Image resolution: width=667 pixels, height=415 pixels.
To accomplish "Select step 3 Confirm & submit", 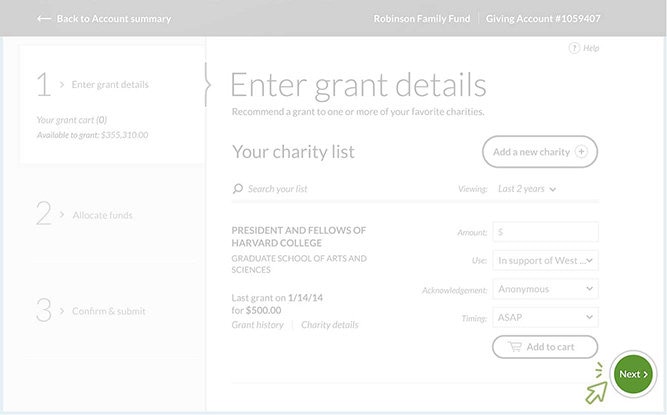I will tap(91, 310).
